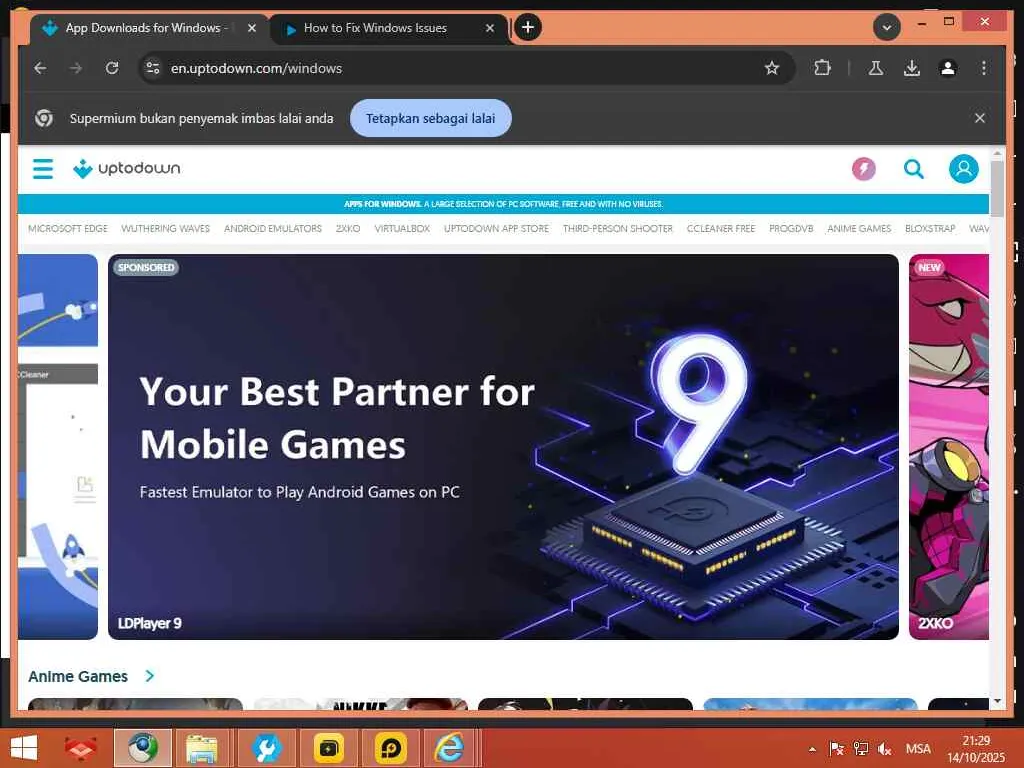The width and height of the screenshot is (1024, 768).
Task: Open the Android Emulators link
Action: (x=272, y=229)
